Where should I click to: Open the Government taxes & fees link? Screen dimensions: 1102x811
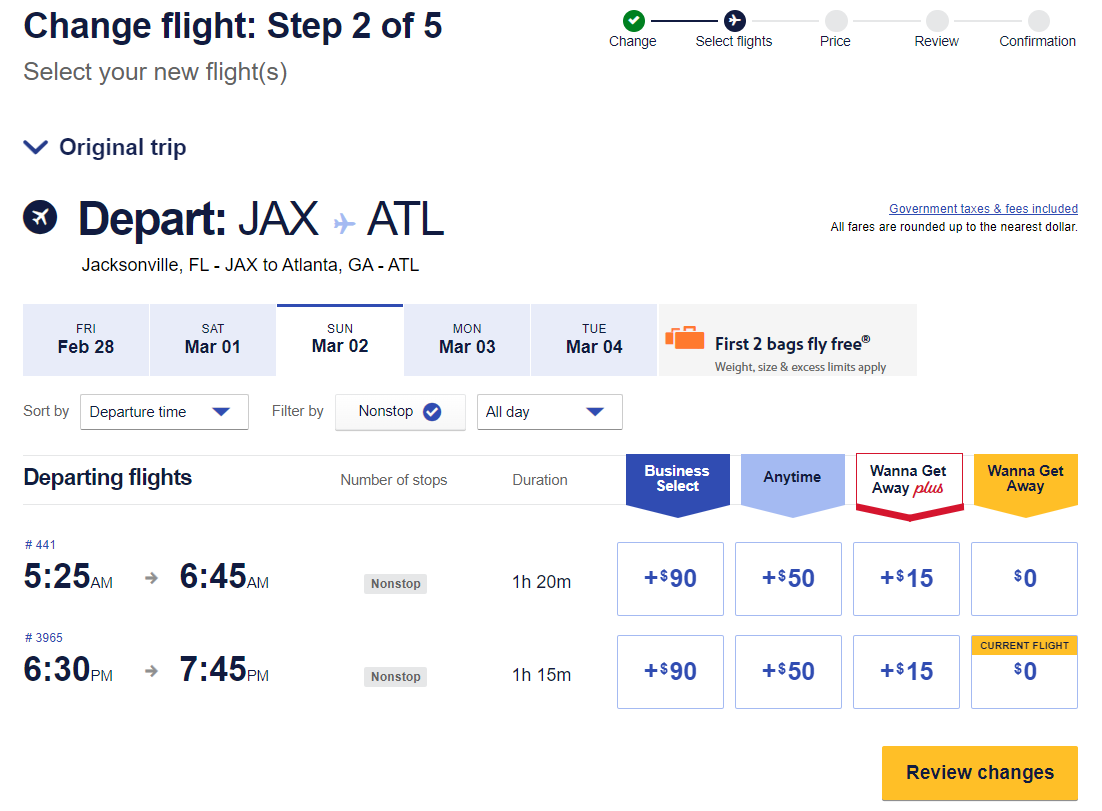click(983, 208)
